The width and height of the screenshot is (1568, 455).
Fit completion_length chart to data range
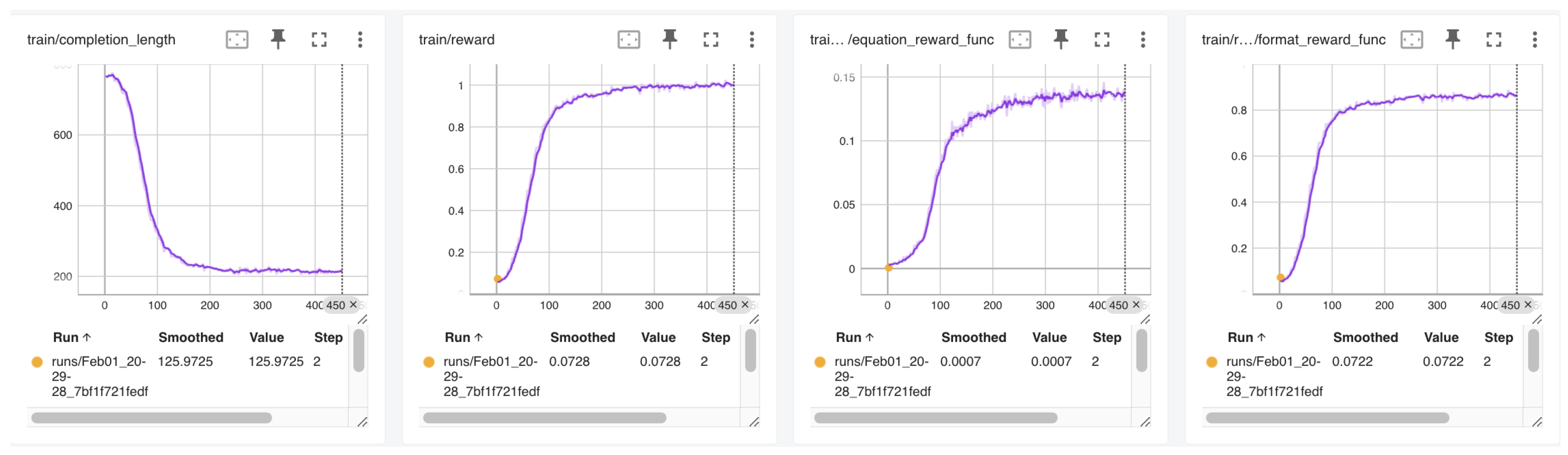(x=236, y=39)
